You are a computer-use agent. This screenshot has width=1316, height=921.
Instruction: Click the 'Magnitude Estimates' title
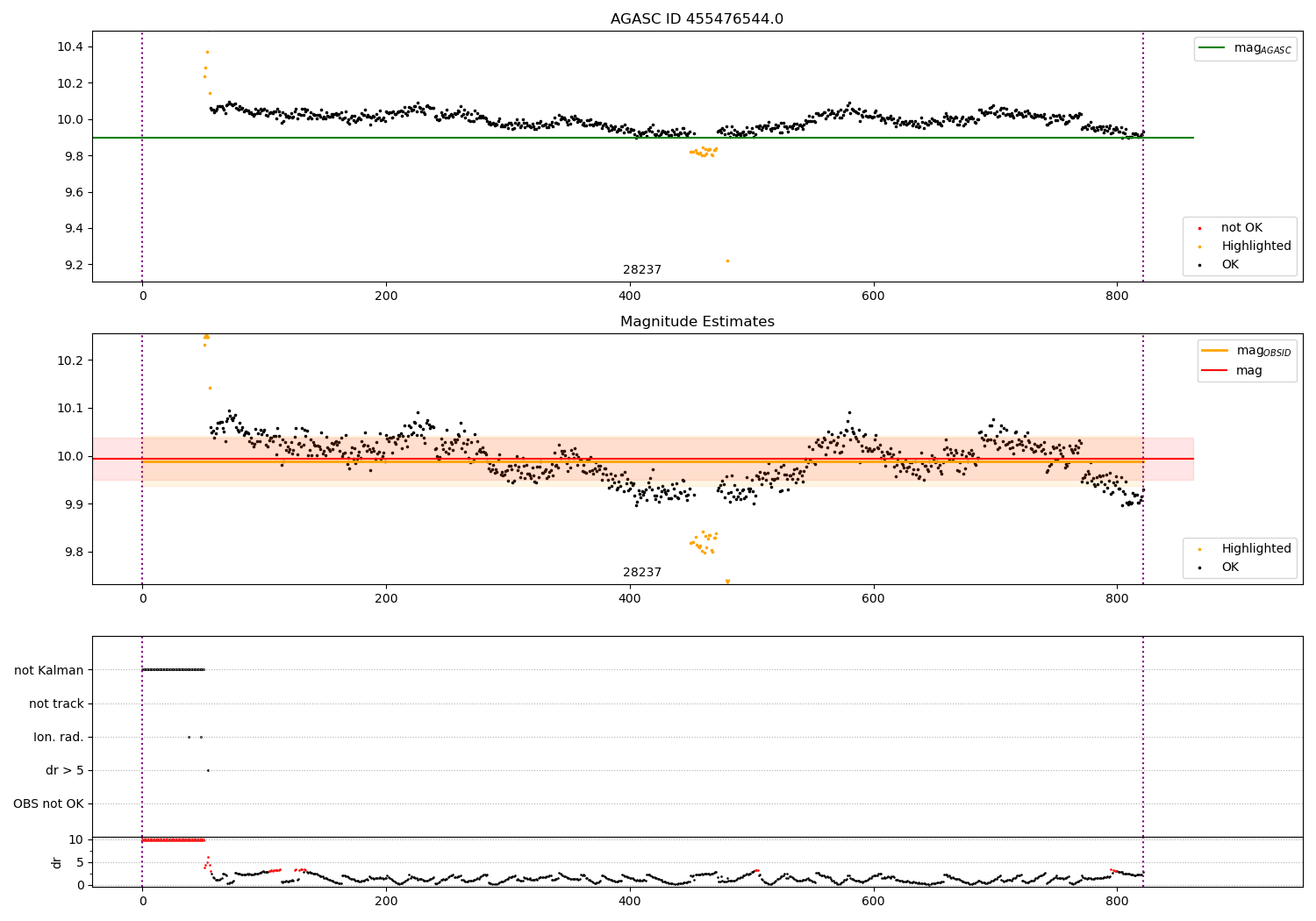pos(697,322)
